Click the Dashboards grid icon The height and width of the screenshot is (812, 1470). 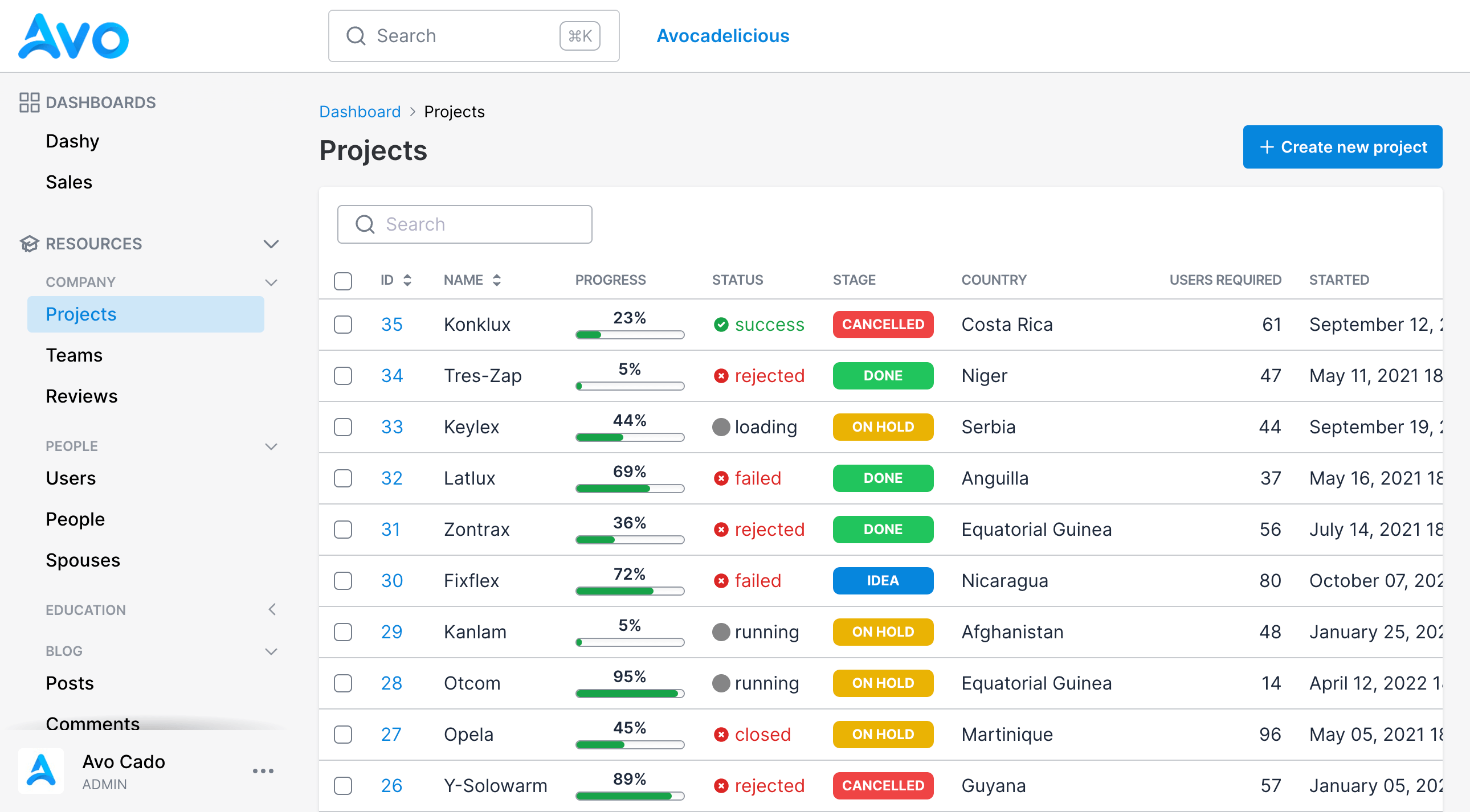[x=29, y=102]
